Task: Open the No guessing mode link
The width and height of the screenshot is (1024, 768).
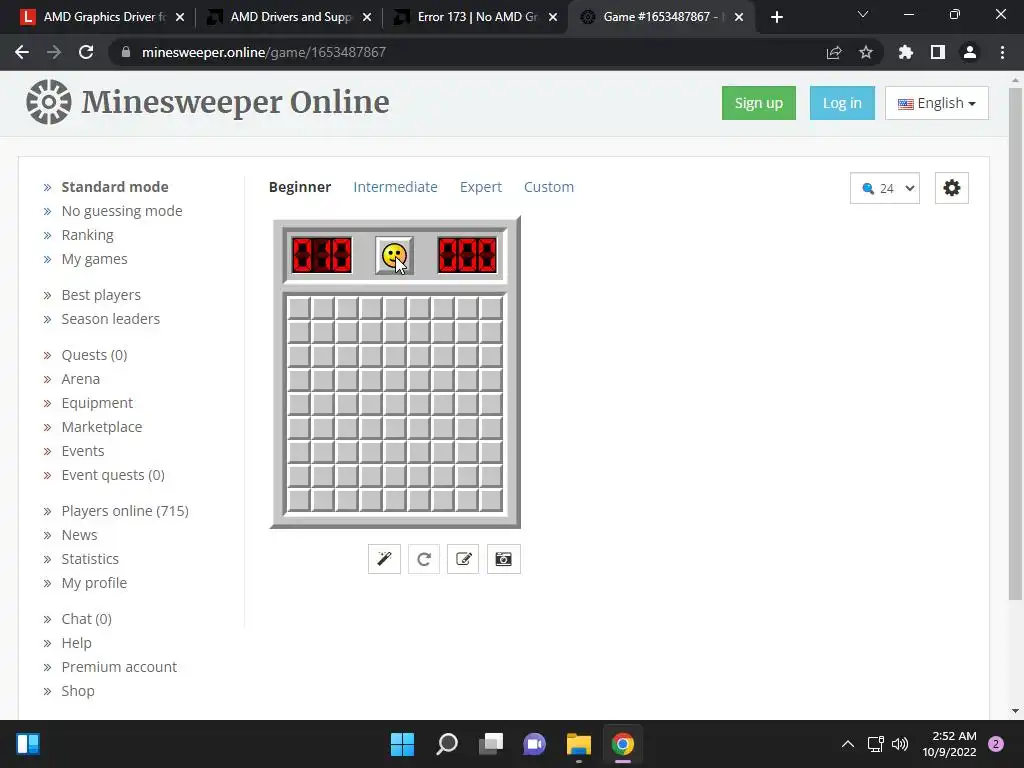Action: click(x=121, y=211)
